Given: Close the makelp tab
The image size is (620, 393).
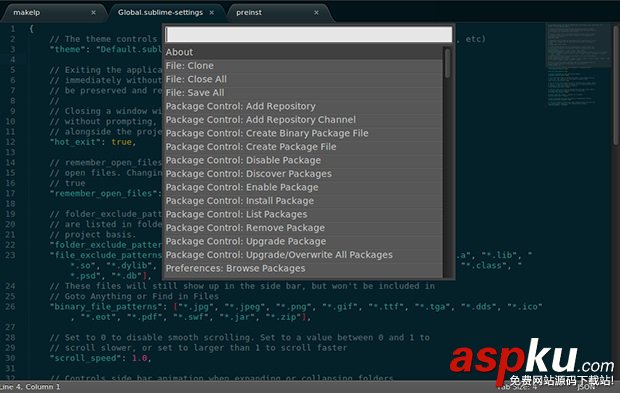Looking at the screenshot, I should [x=93, y=13].
